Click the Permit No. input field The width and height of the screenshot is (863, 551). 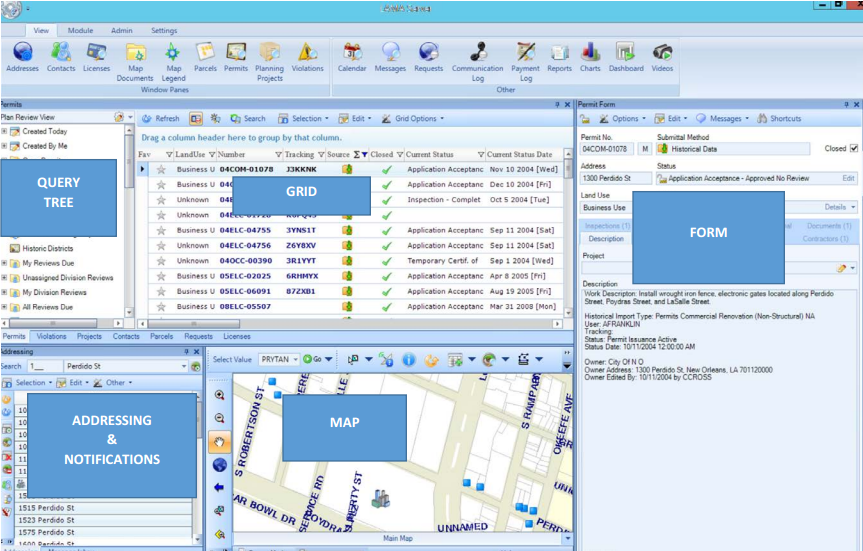tap(607, 149)
